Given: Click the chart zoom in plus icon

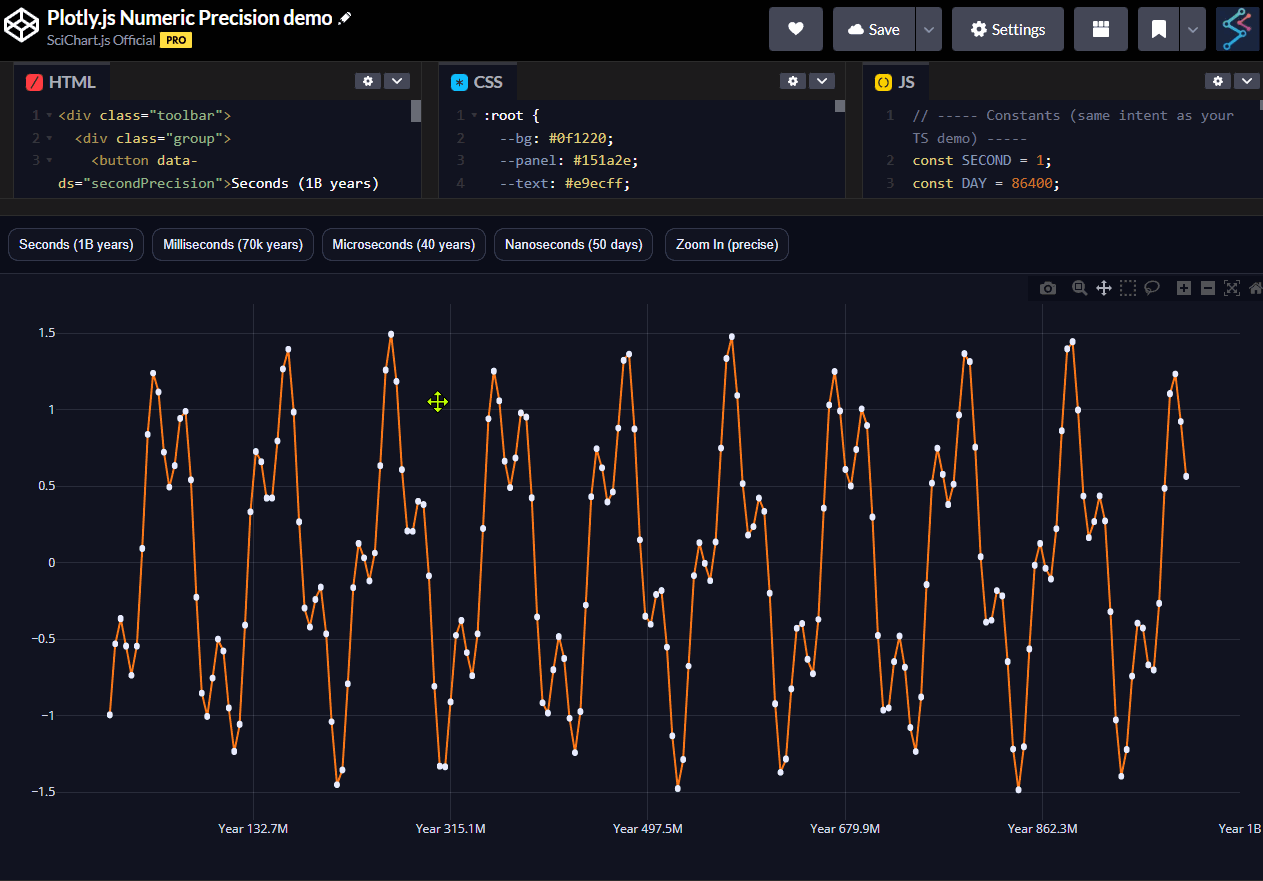Looking at the screenshot, I should [x=1184, y=288].
